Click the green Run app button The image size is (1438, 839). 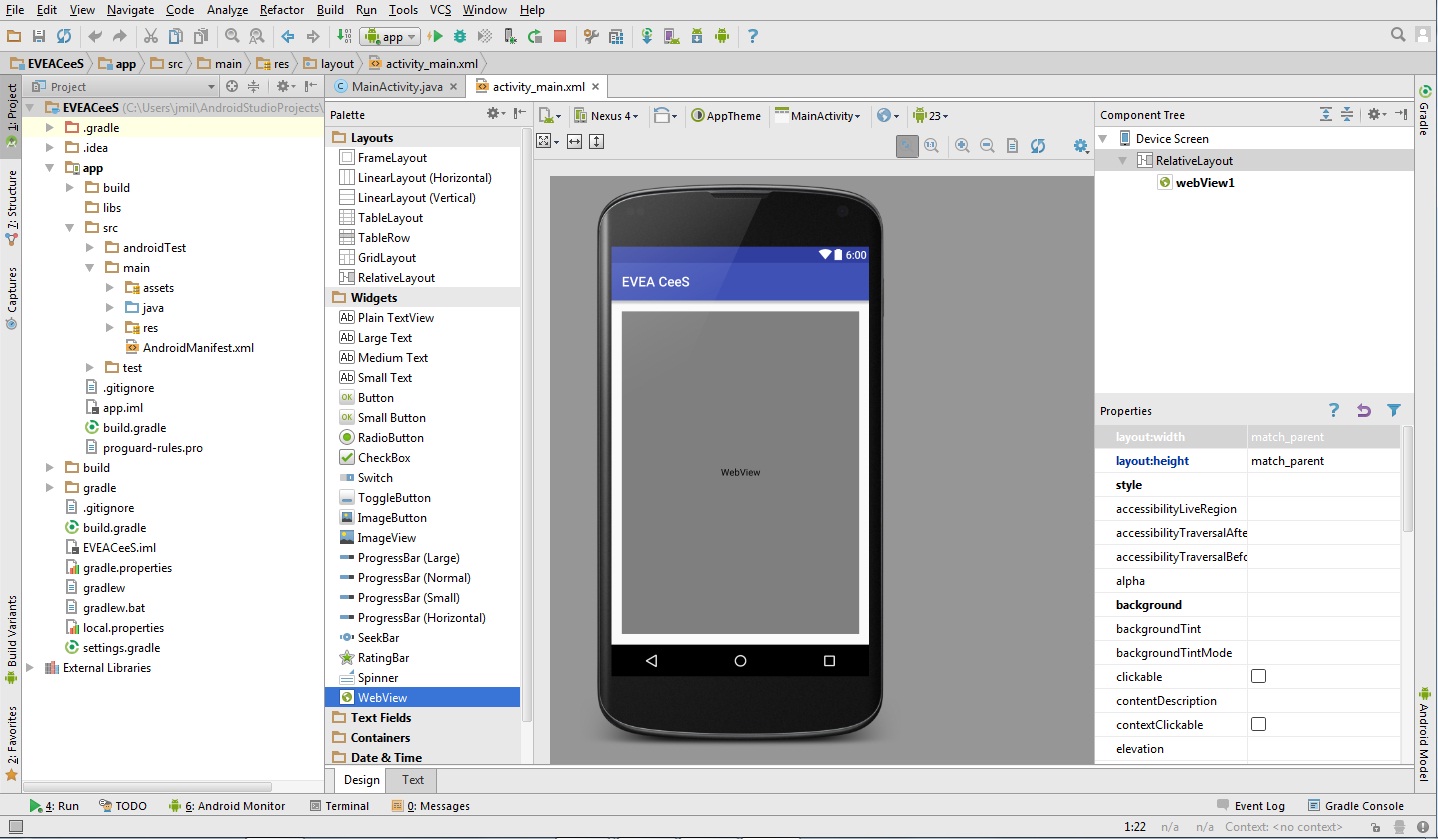[x=435, y=36]
